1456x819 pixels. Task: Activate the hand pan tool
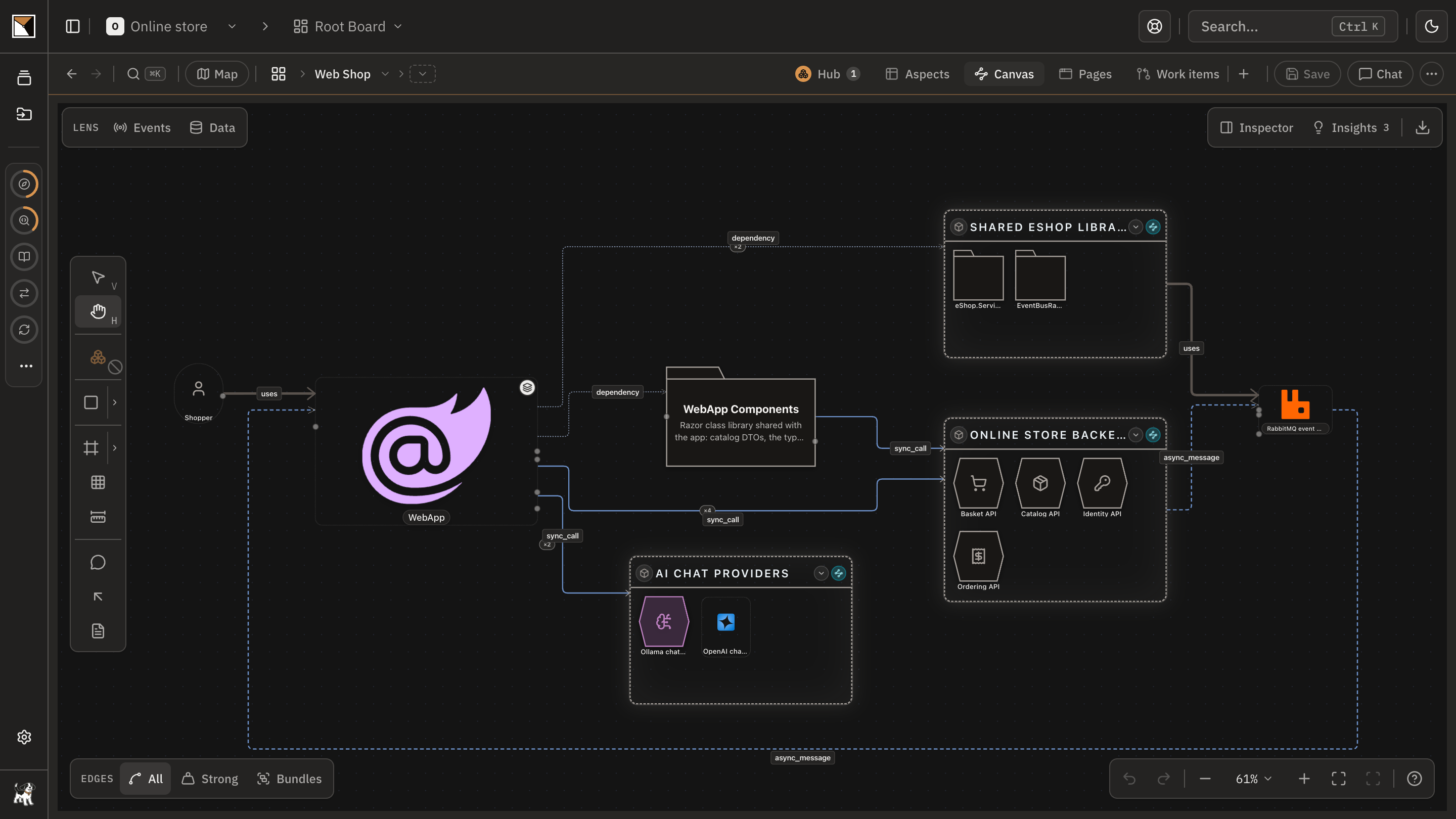pyautogui.click(x=98, y=311)
